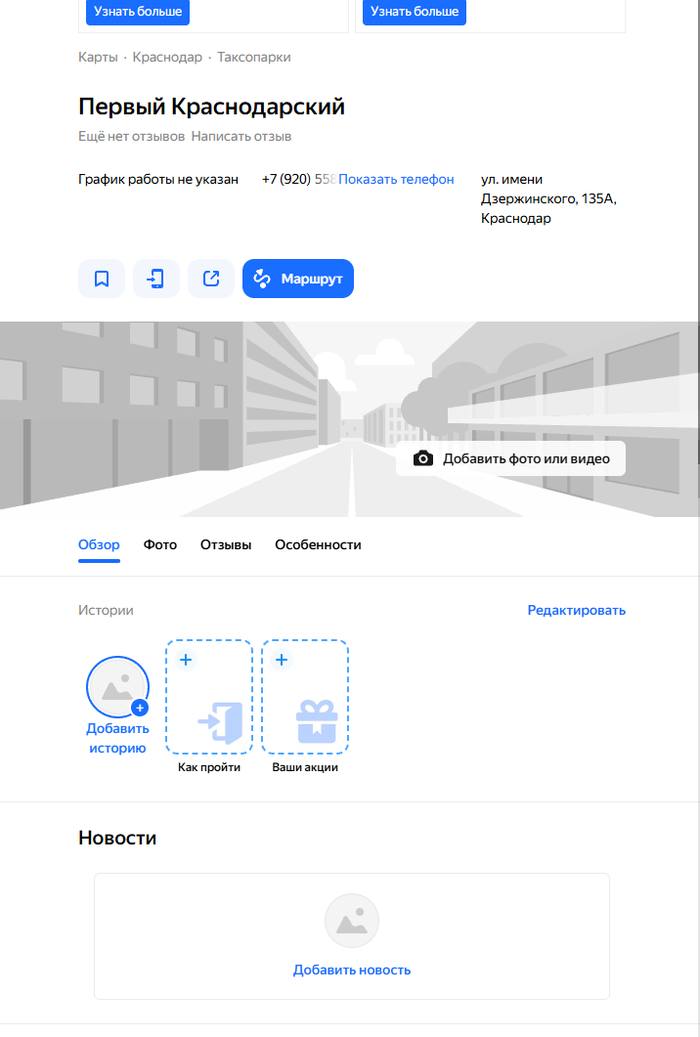Click Написать отзыв link
This screenshot has width=700, height=1037.
pos(241,136)
